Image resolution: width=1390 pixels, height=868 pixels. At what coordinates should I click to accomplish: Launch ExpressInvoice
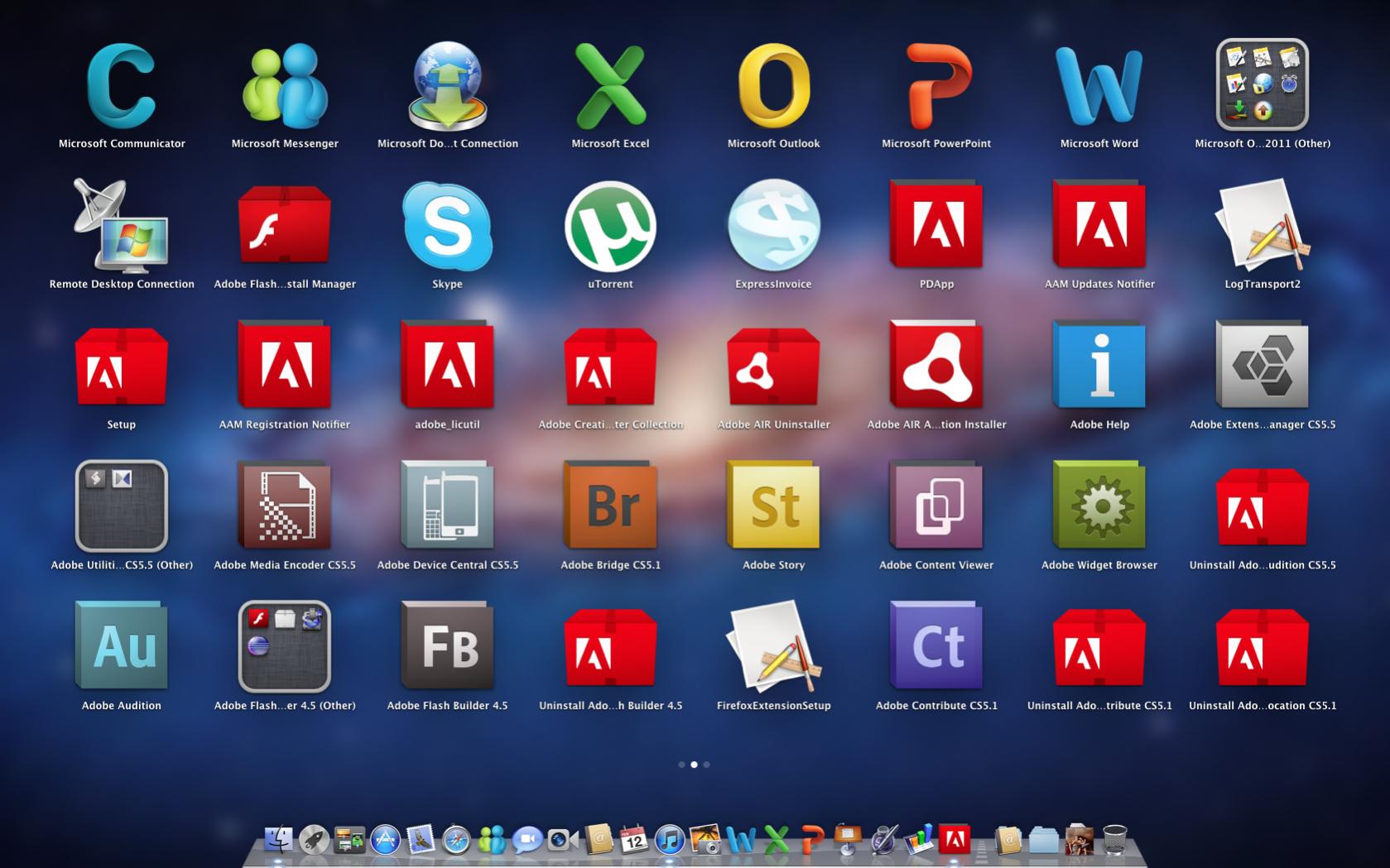pos(773,226)
